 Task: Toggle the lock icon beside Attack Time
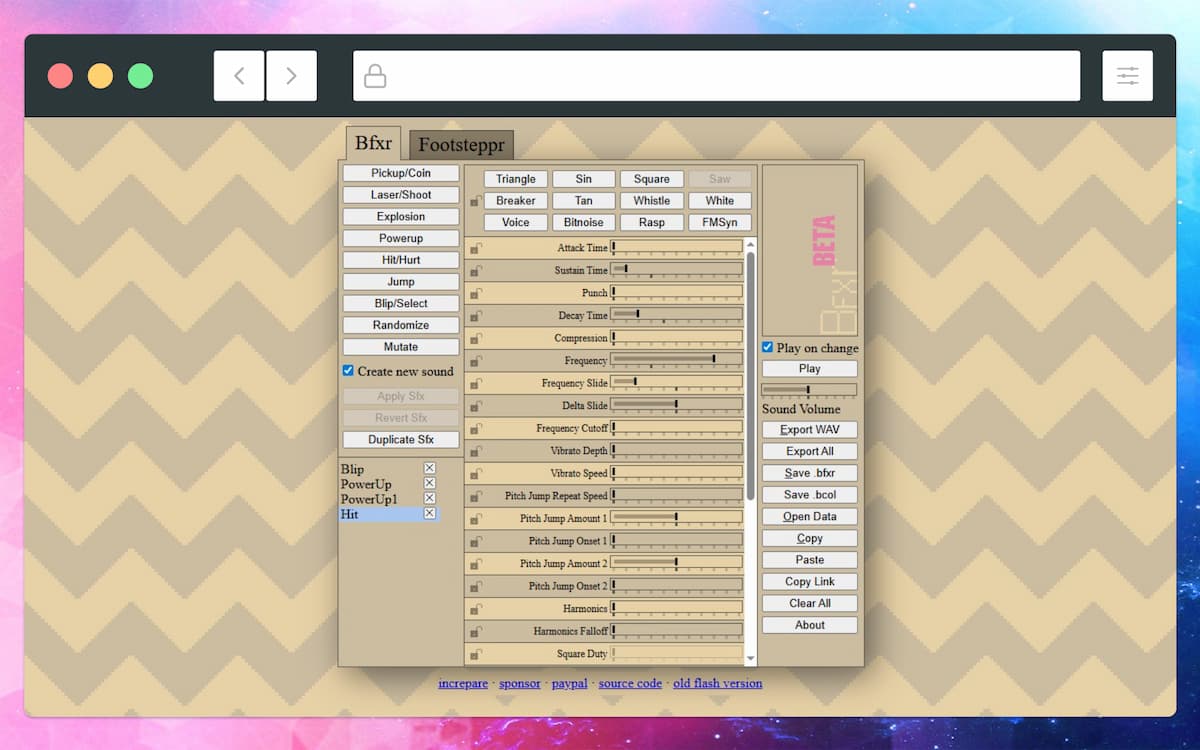[476, 248]
